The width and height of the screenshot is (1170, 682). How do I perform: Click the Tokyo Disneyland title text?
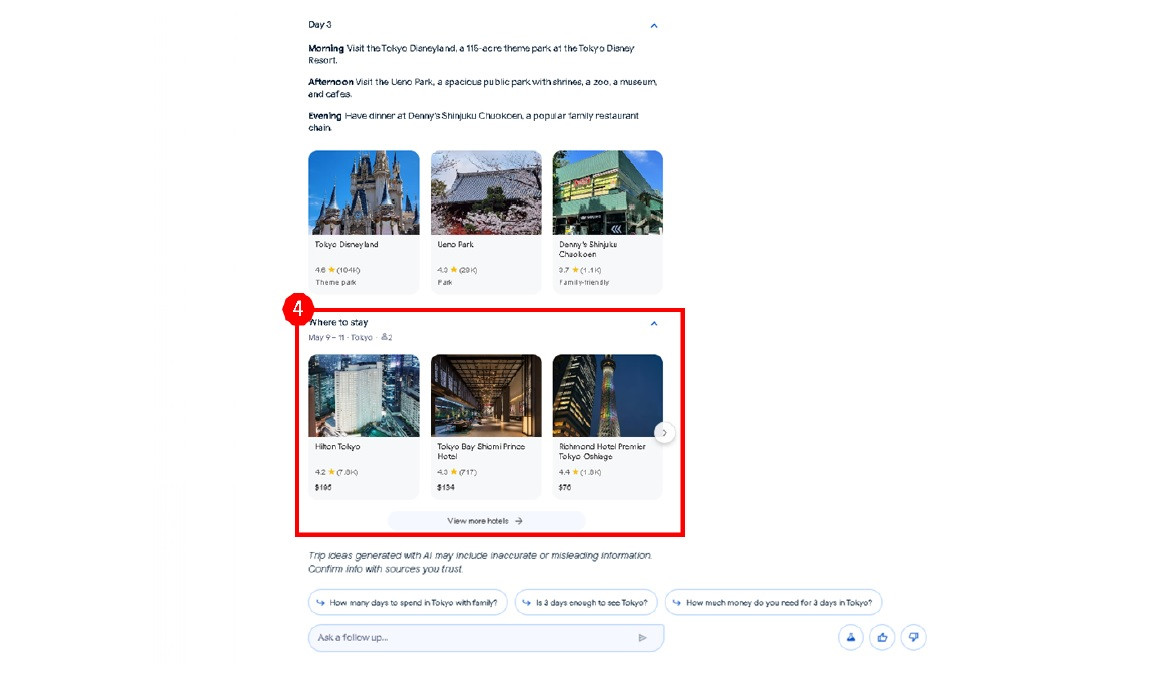point(346,245)
